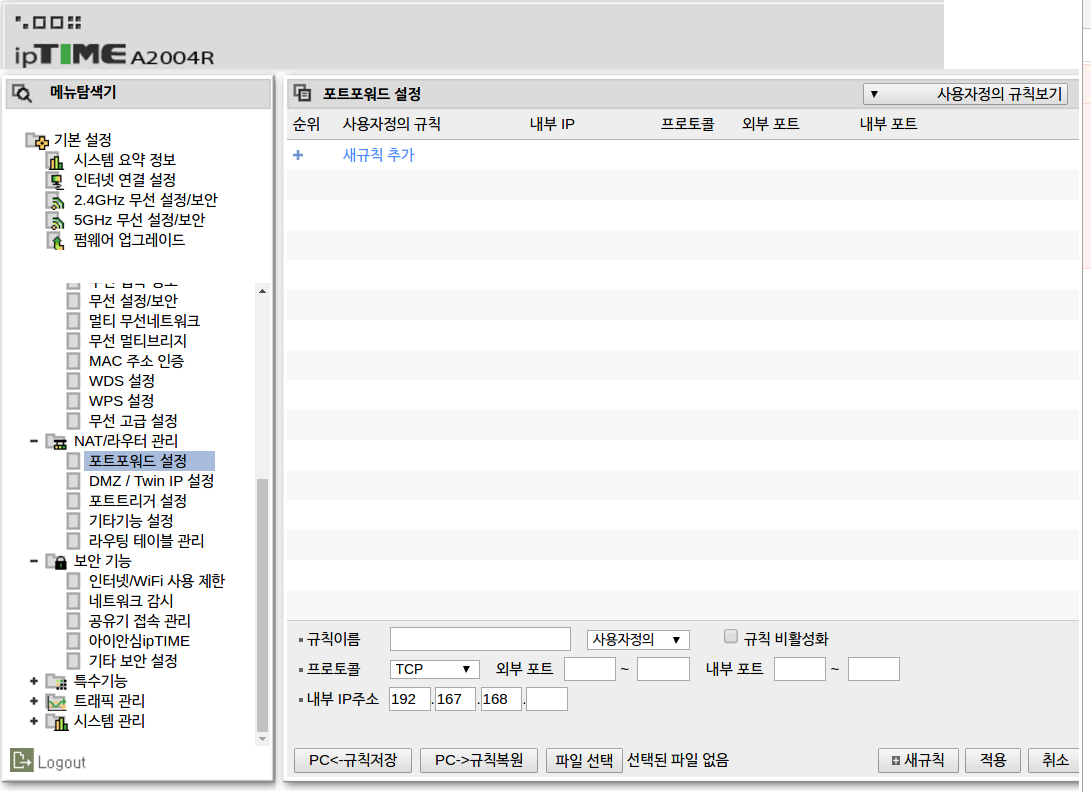The width and height of the screenshot is (1091, 792).
Task: Open WPS 설정 menu item
Action: pos(122,402)
